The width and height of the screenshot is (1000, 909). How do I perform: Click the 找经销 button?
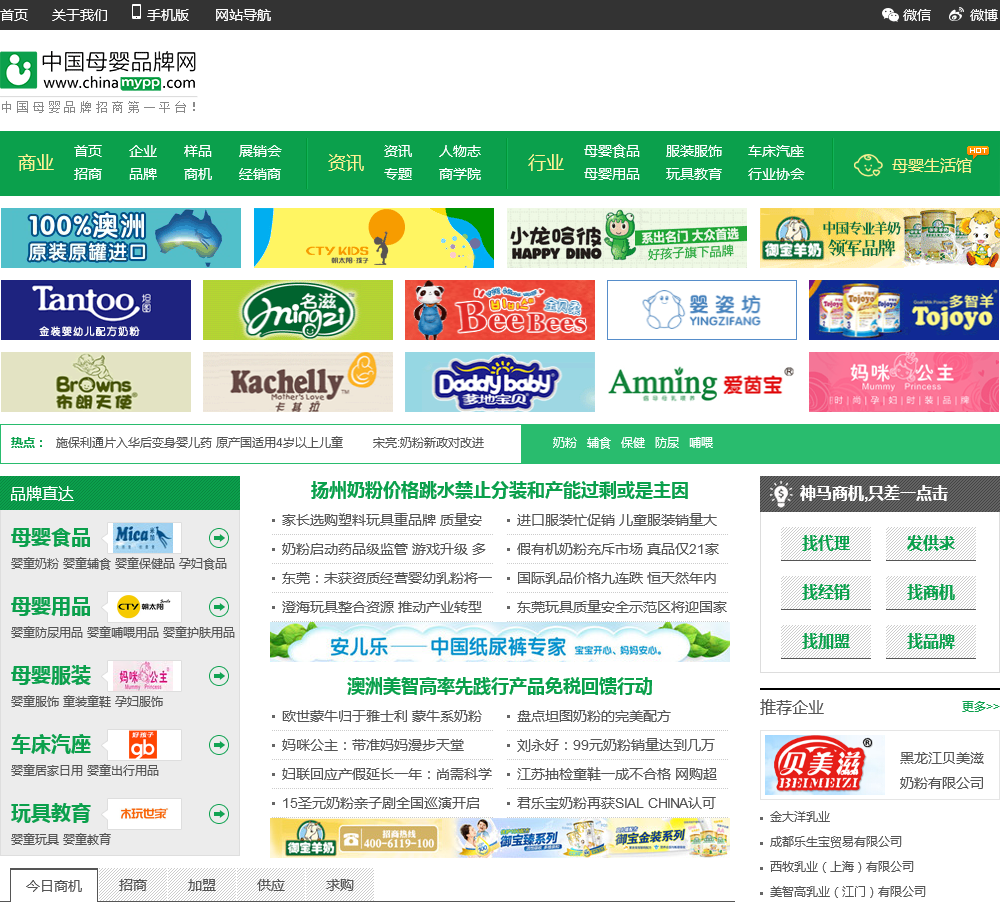pos(825,593)
